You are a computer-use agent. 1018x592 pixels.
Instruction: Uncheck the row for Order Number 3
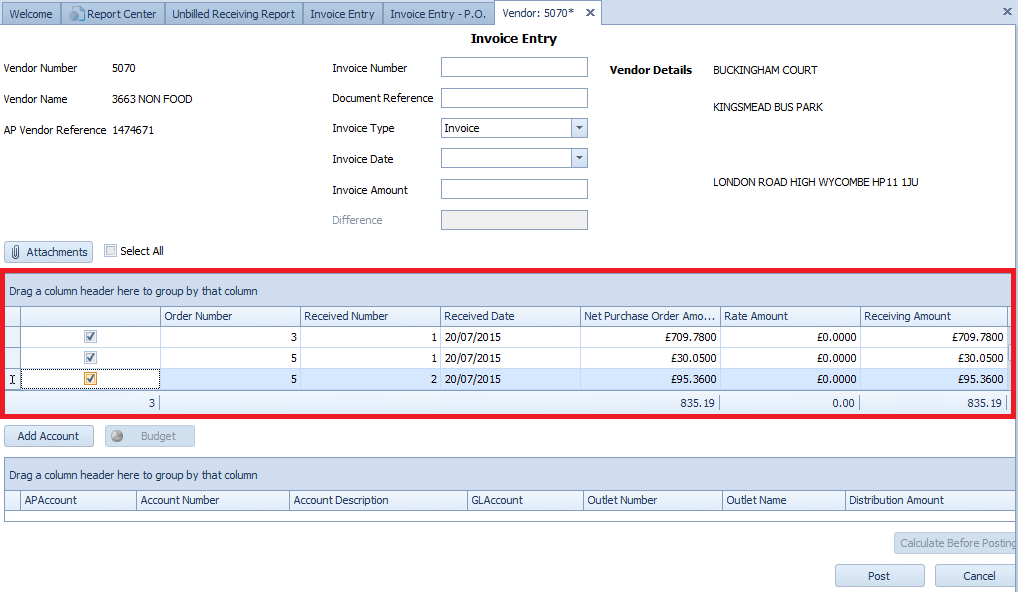tap(91, 337)
